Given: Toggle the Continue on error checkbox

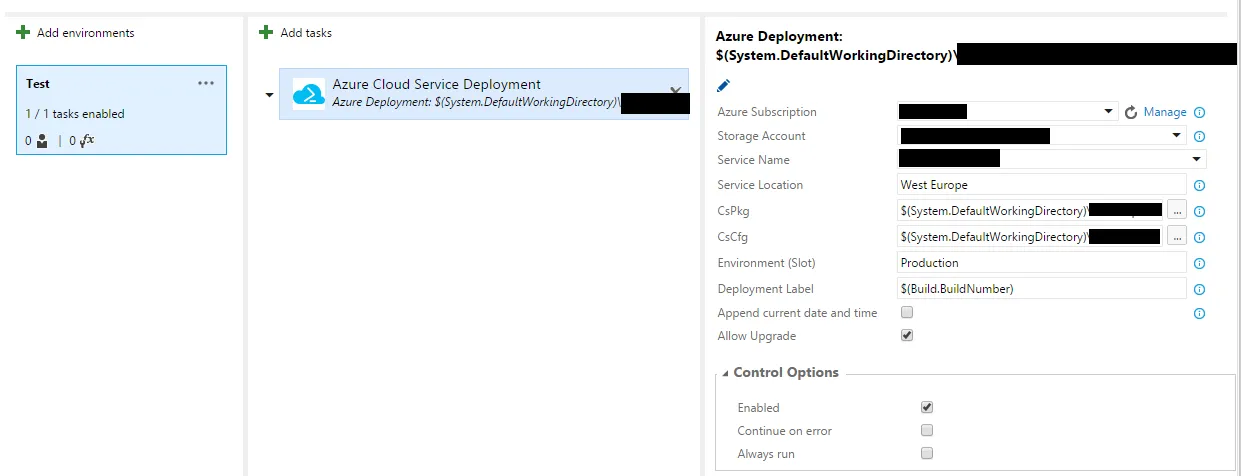Looking at the screenshot, I should (x=927, y=431).
